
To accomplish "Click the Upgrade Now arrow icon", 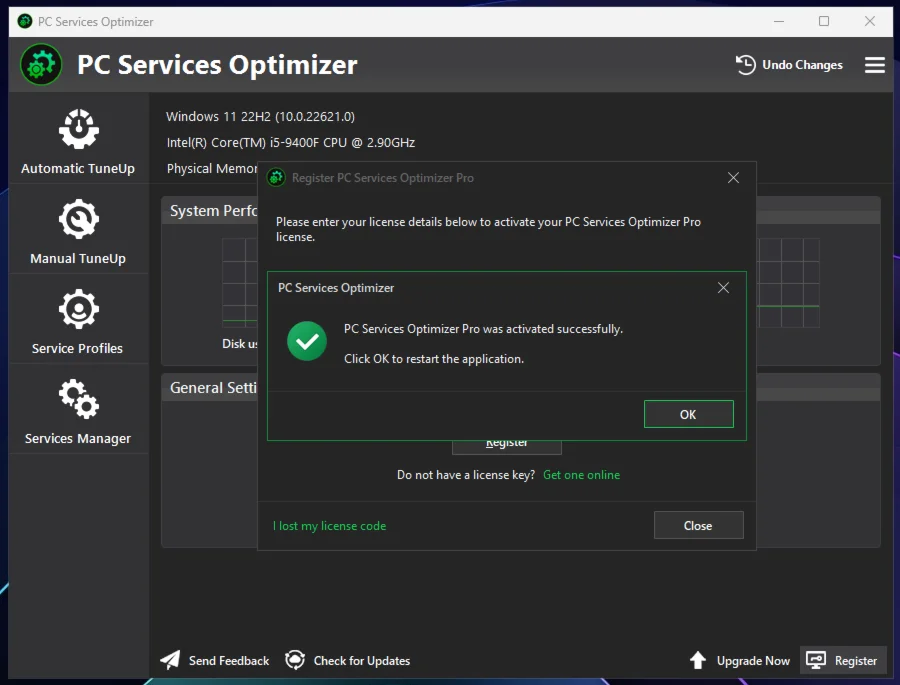I will [x=698, y=660].
